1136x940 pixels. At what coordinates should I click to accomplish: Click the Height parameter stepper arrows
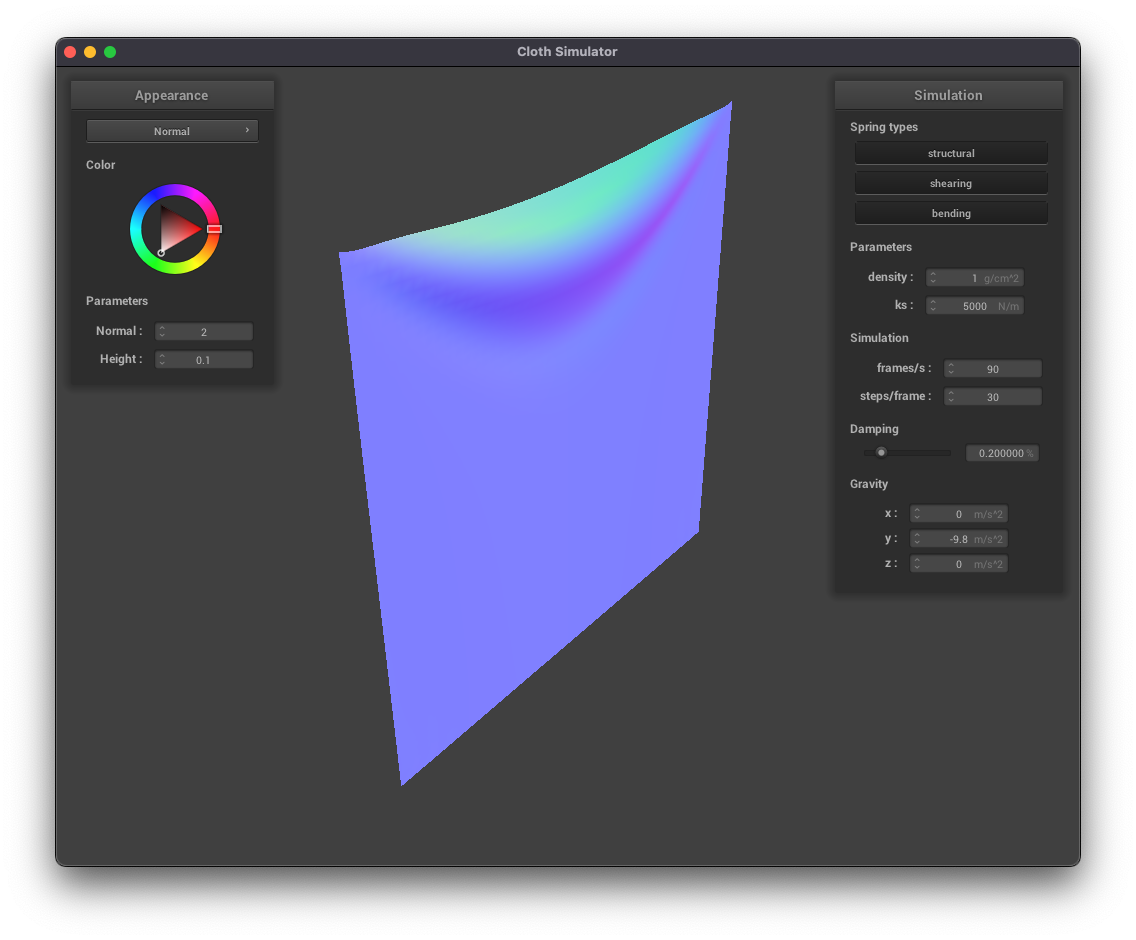point(162,359)
